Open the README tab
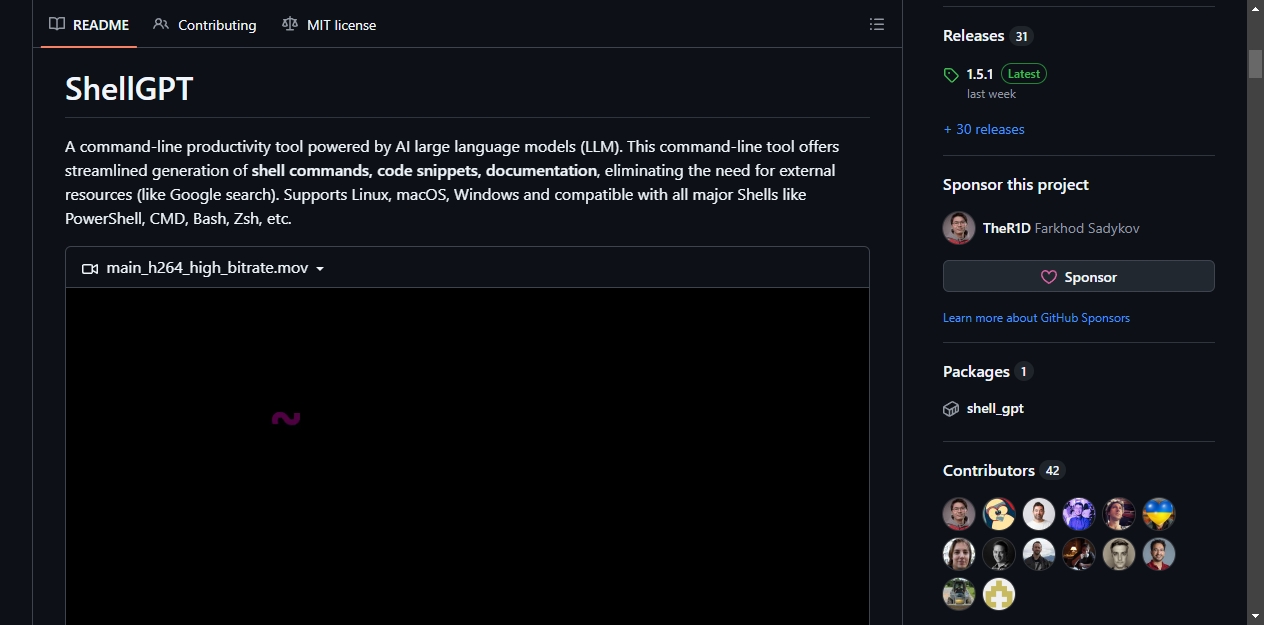 (x=89, y=25)
